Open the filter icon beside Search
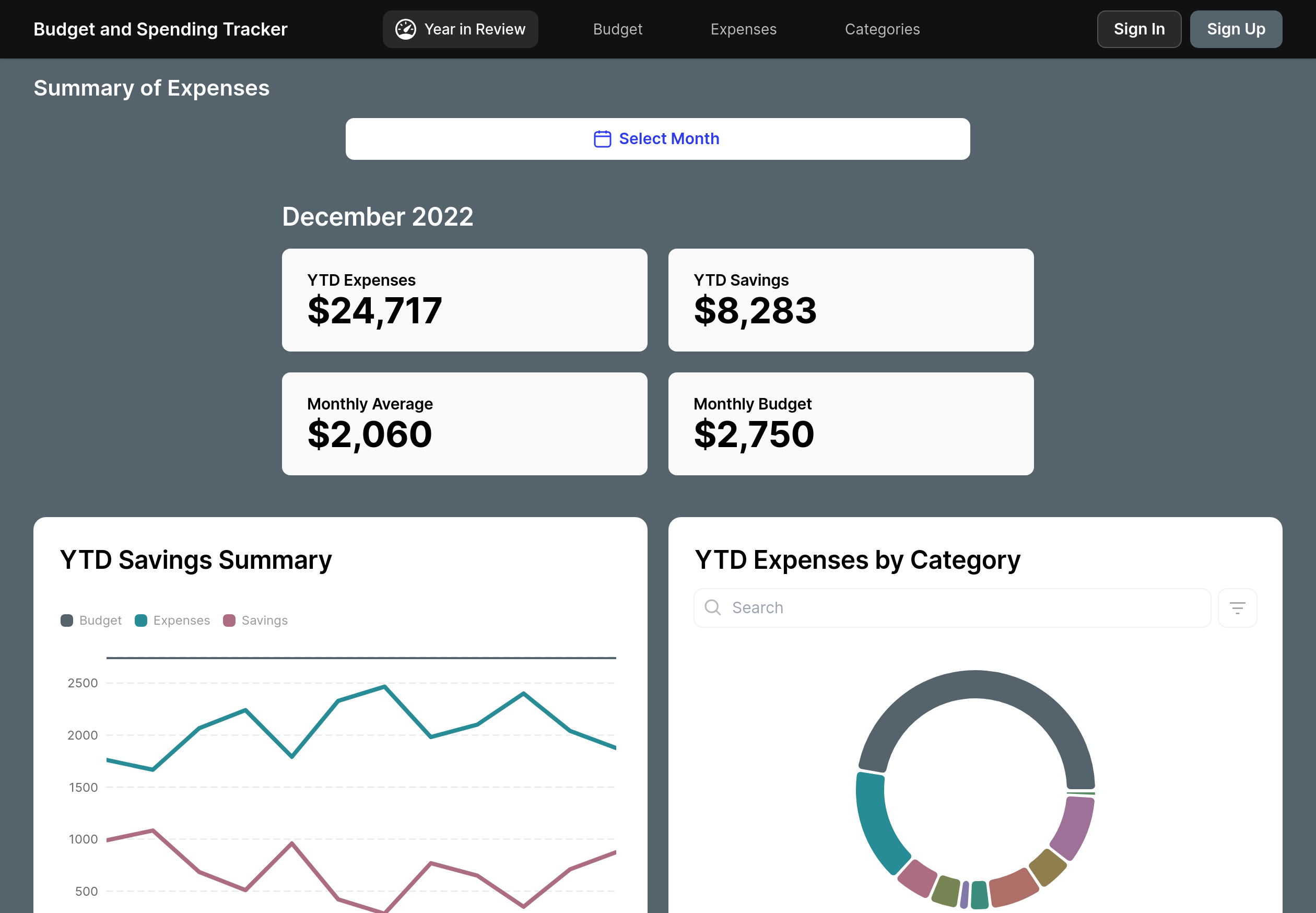 click(1237, 608)
